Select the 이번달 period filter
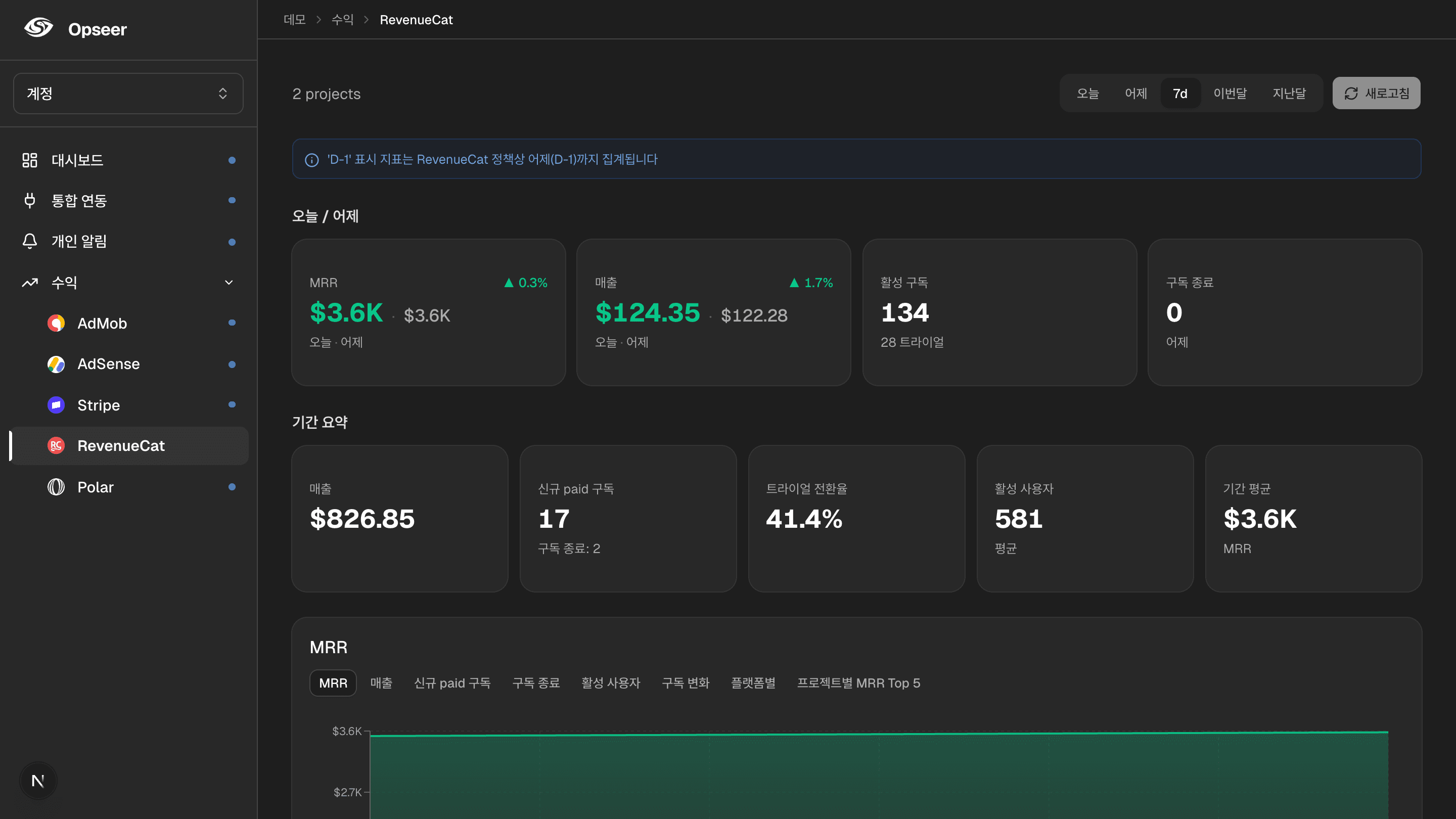 (1230, 93)
